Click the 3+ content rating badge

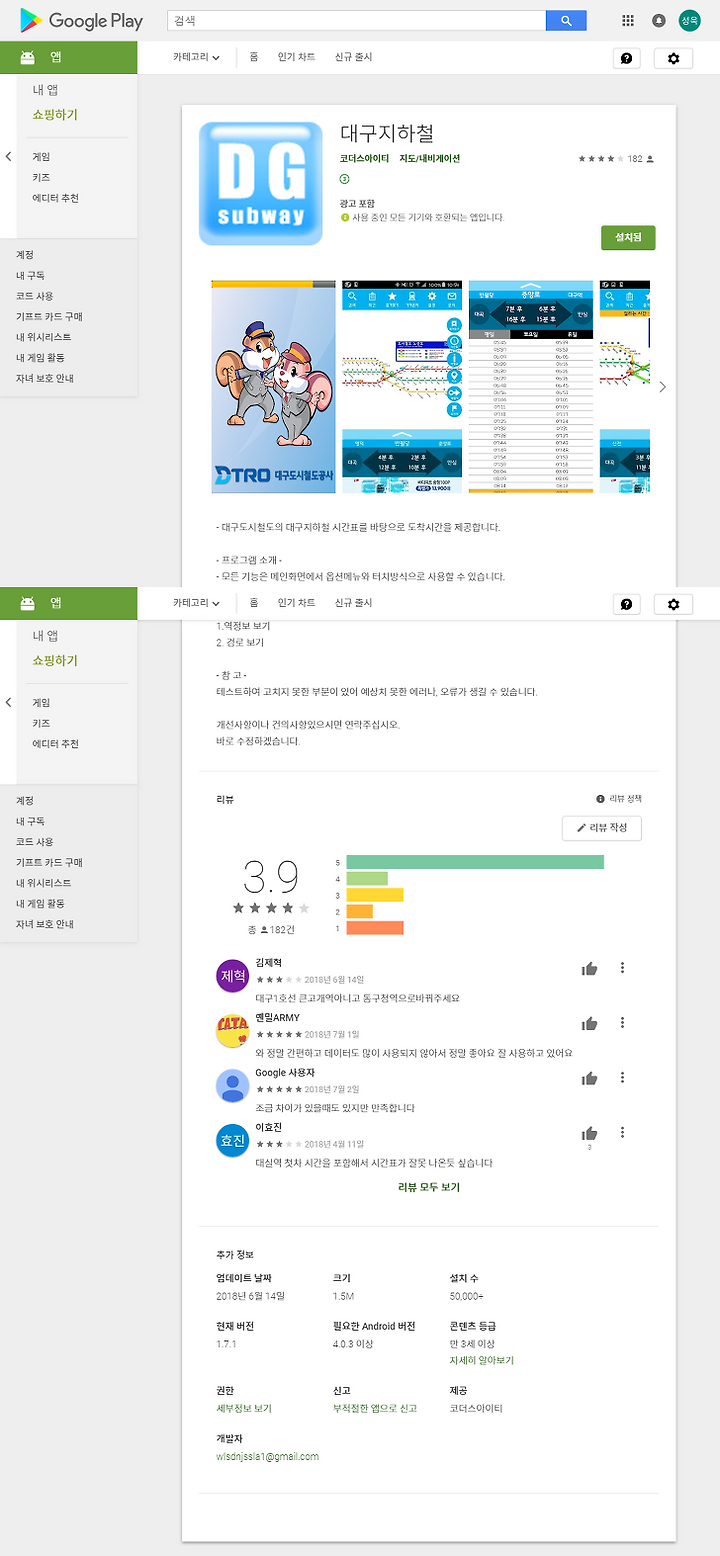point(345,179)
